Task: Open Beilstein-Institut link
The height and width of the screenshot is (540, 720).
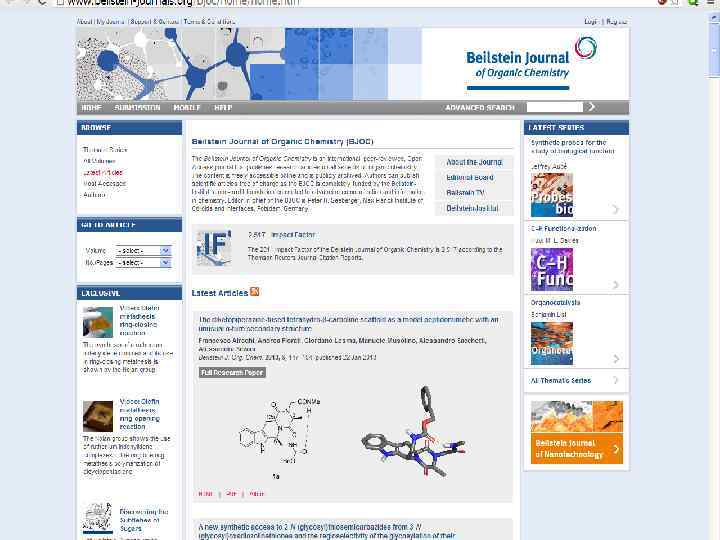Action: (x=472, y=208)
